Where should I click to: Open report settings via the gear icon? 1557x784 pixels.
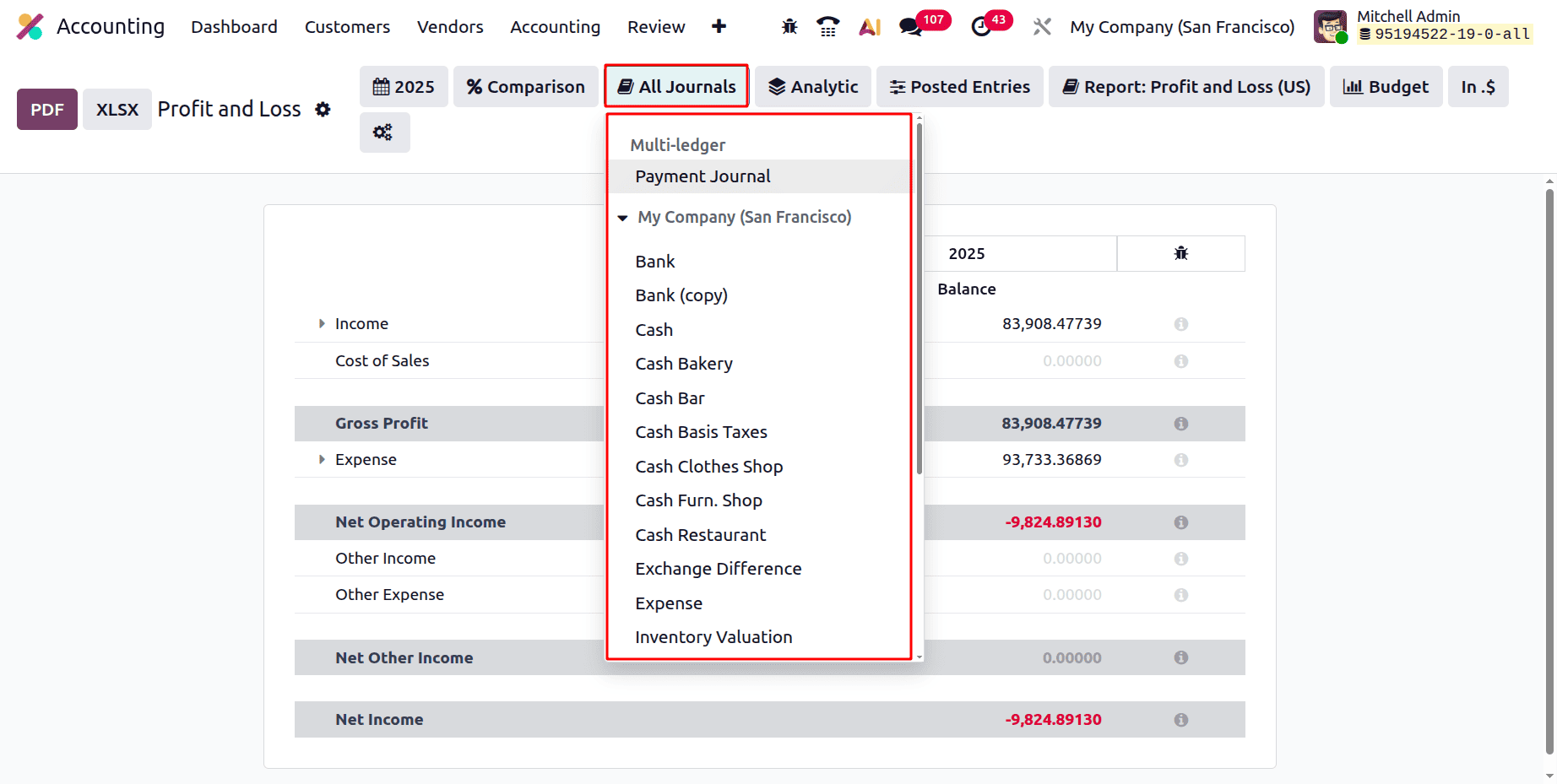[x=323, y=109]
